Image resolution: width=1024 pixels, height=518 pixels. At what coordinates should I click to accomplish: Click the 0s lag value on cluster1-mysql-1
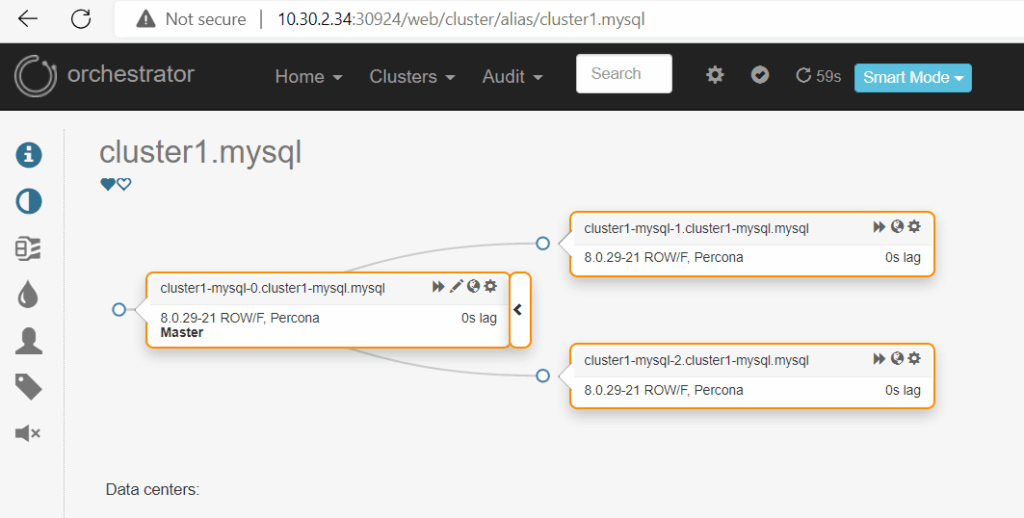pyautogui.click(x=903, y=257)
